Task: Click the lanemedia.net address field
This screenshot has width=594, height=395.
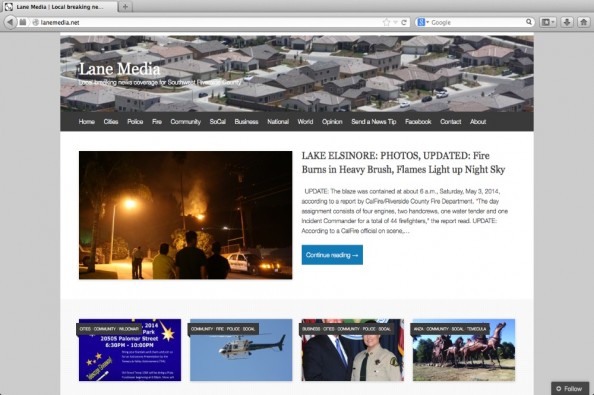Action: click(206, 22)
